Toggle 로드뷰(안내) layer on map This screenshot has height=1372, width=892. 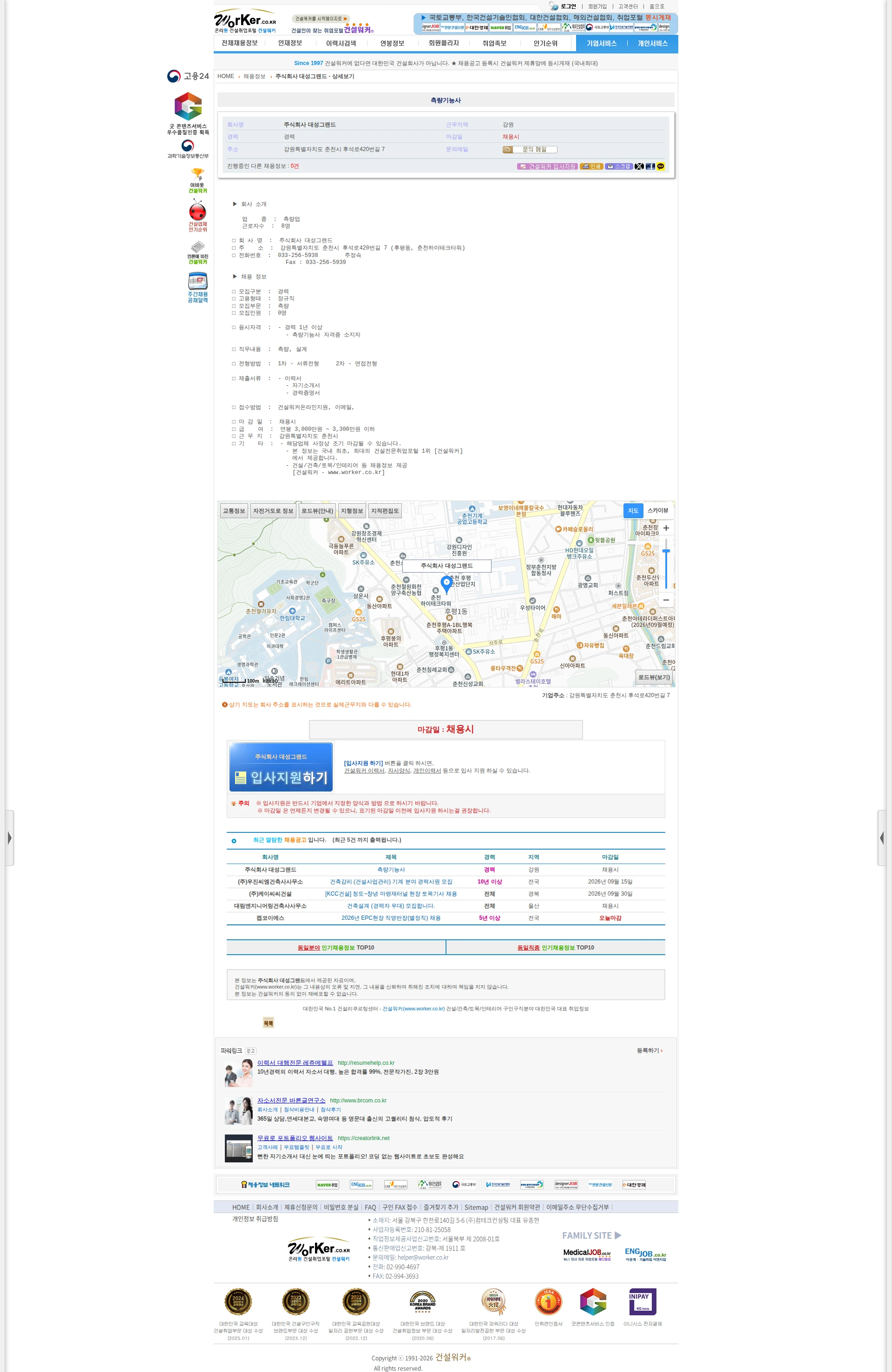click(317, 511)
